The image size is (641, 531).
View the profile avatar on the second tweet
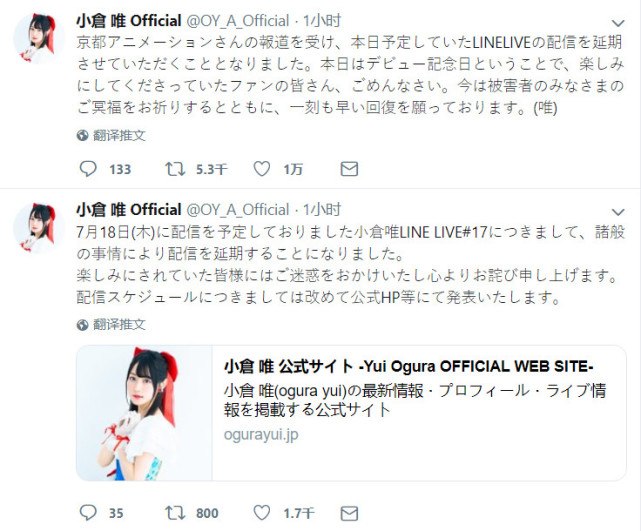point(39,227)
